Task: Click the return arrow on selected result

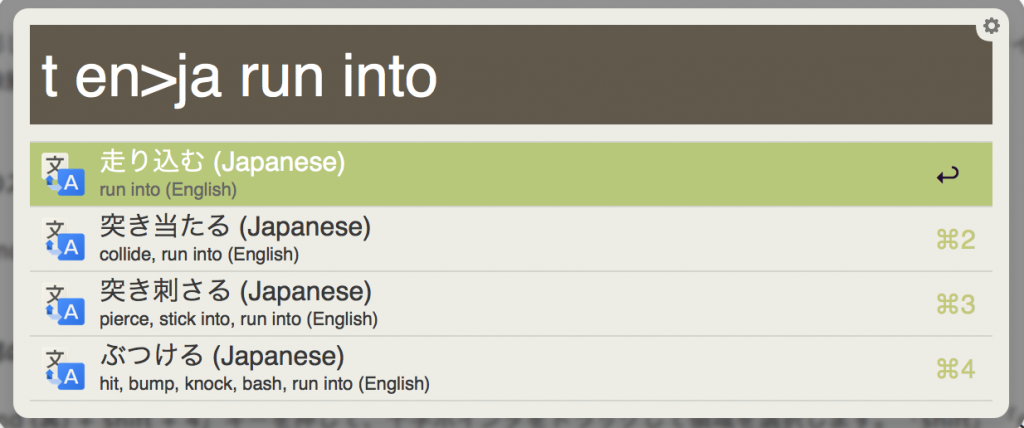Action: 948,175
